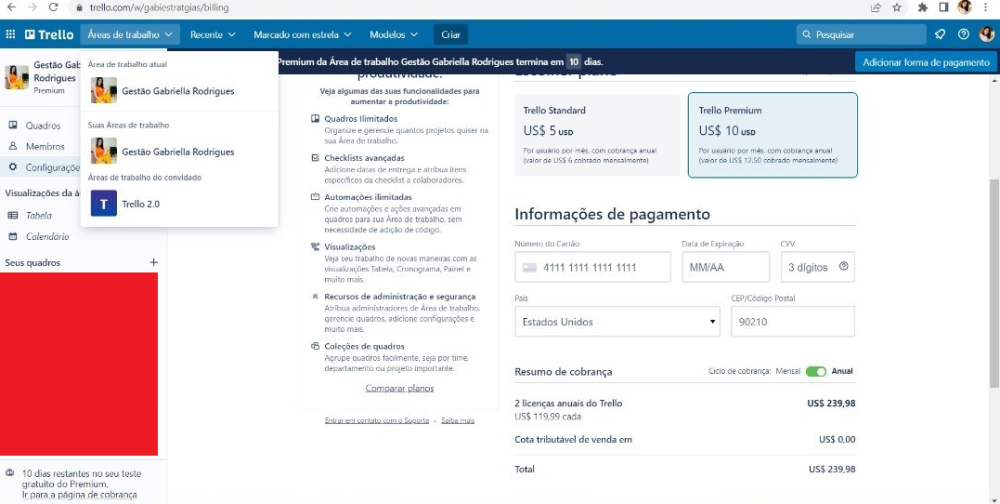Image resolution: width=1000 pixels, height=504 pixels.
Task: Select the Trello Premium plan card
Action: [772, 135]
